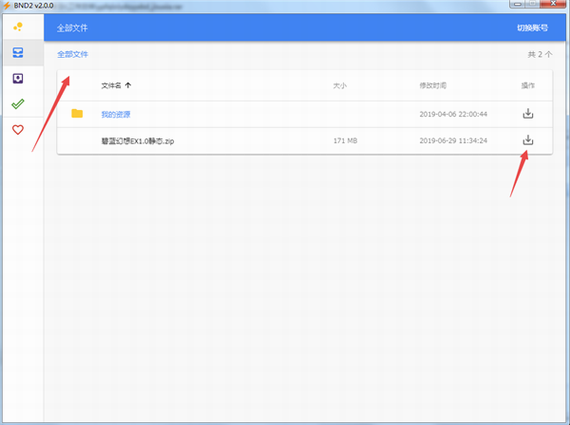Sort by 修改时间 column header
Screen dimensions: 570x425
(x=433, y=86)
